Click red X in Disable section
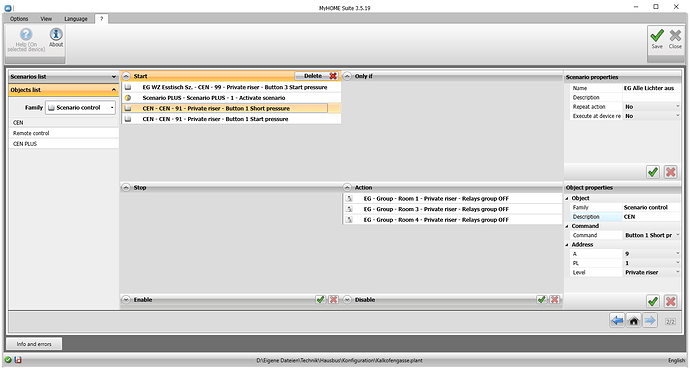The image size is (690, 368). click(554, 300)
